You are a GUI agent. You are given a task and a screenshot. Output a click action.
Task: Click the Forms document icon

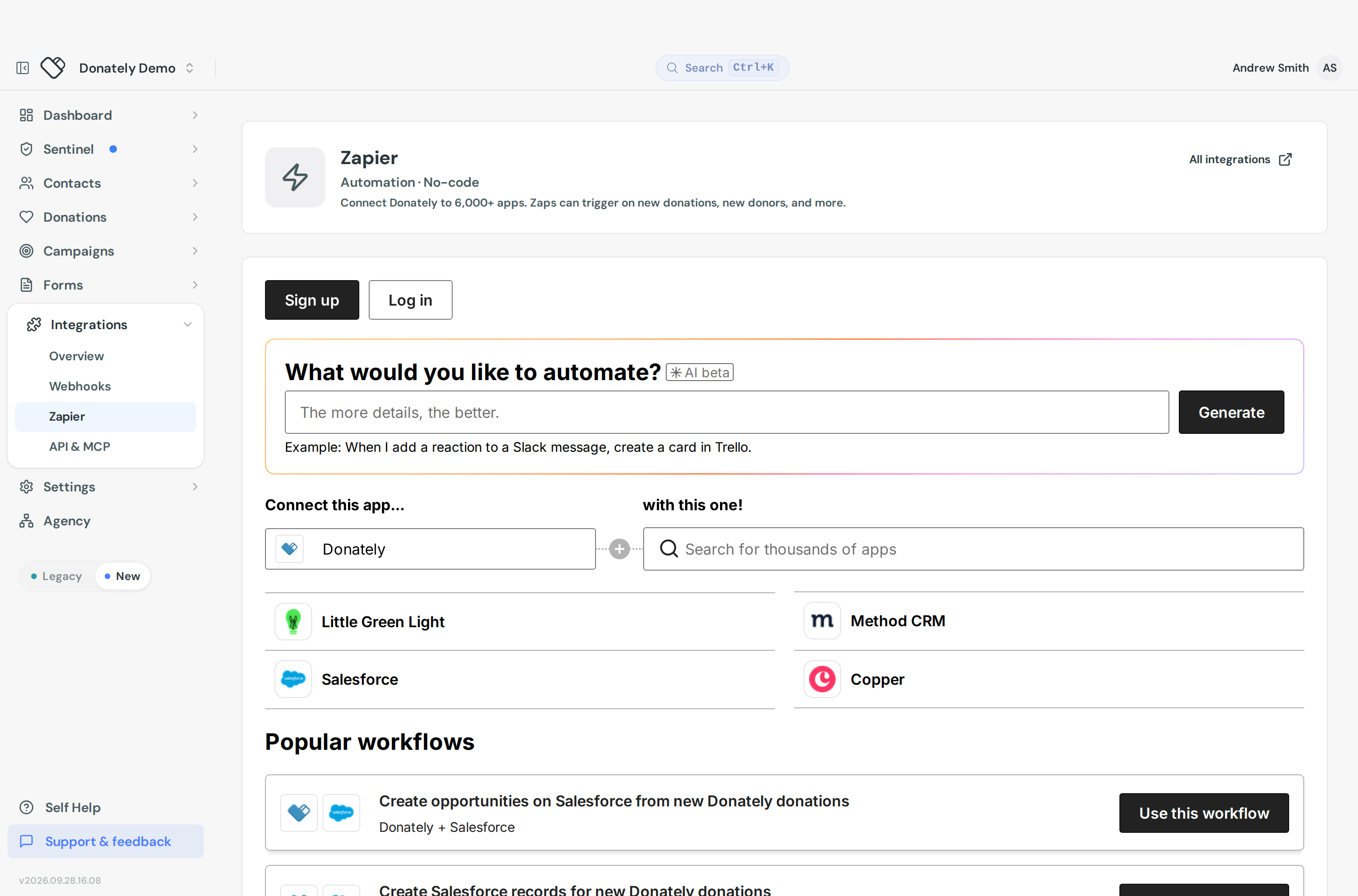pyautogui.click(x=26, y=285)
